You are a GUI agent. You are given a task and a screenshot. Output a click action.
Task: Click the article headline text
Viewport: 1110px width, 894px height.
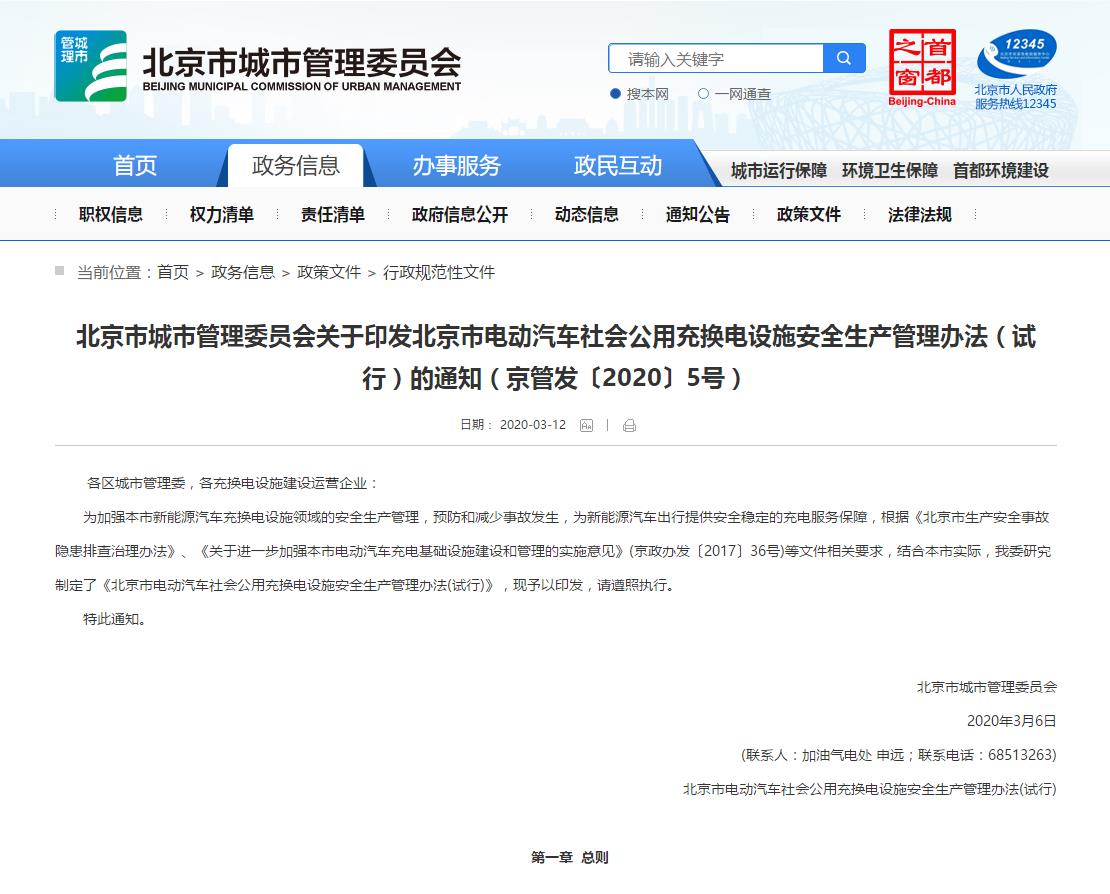point(556,357)
